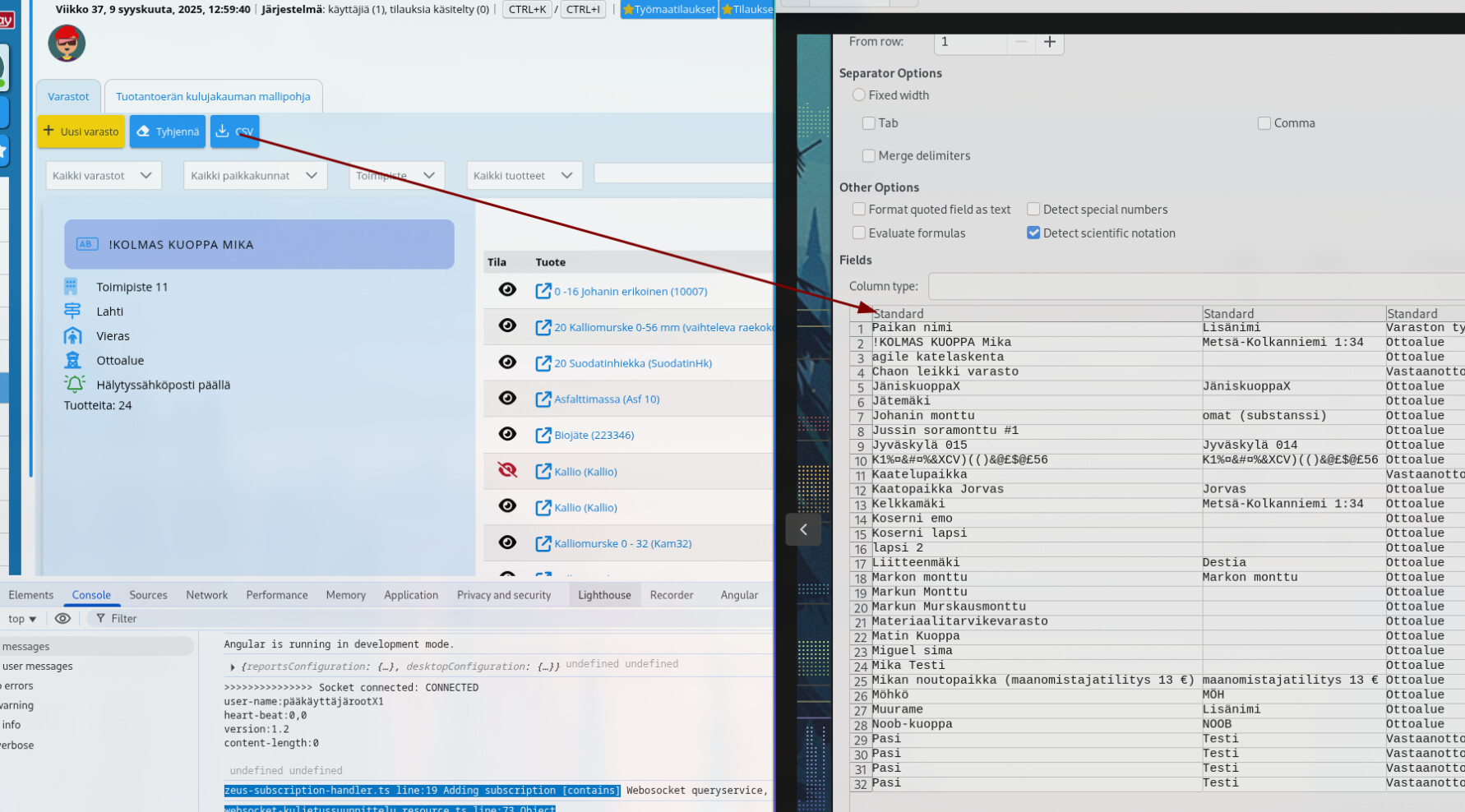Uncheck Detect scientific notation
This screenshot has height=812, width=1465.
coord(1033,233)
